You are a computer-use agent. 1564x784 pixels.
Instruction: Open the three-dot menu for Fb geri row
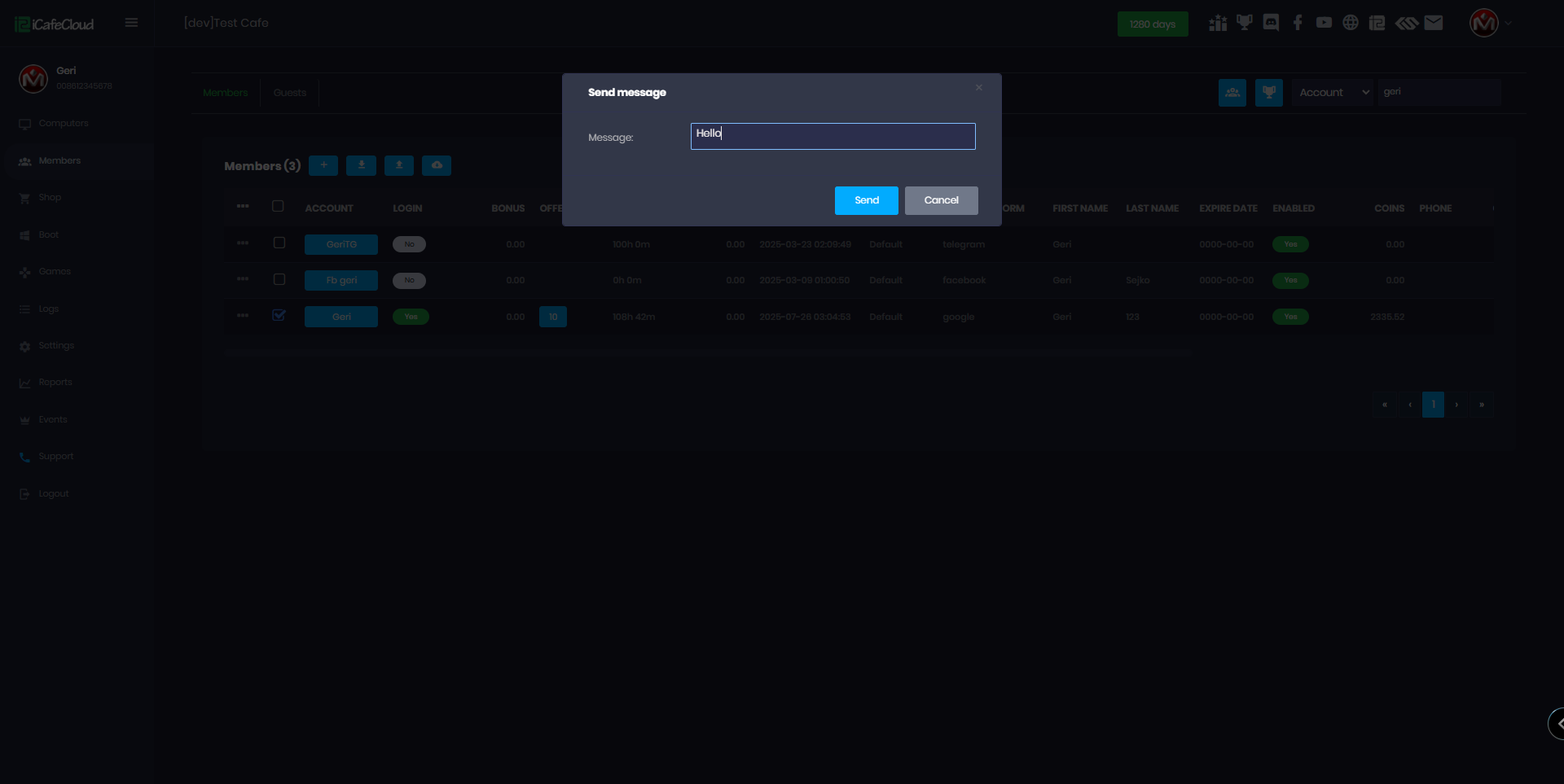tap(243, 279)
